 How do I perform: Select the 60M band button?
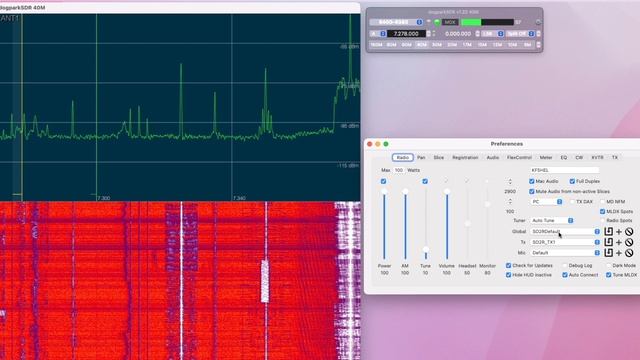(x=407, y=44)
